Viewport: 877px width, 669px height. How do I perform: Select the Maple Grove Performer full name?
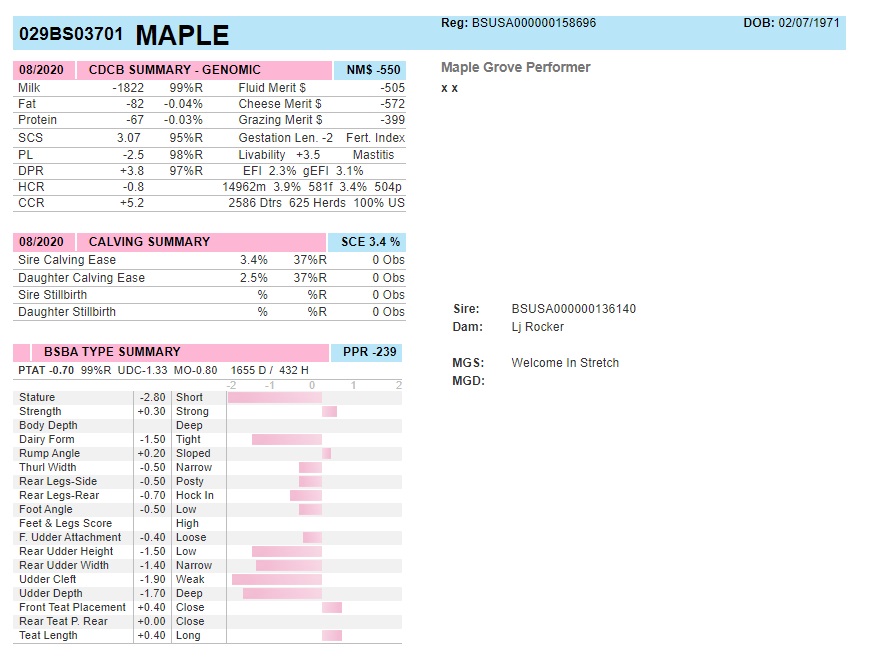(516, 68)
